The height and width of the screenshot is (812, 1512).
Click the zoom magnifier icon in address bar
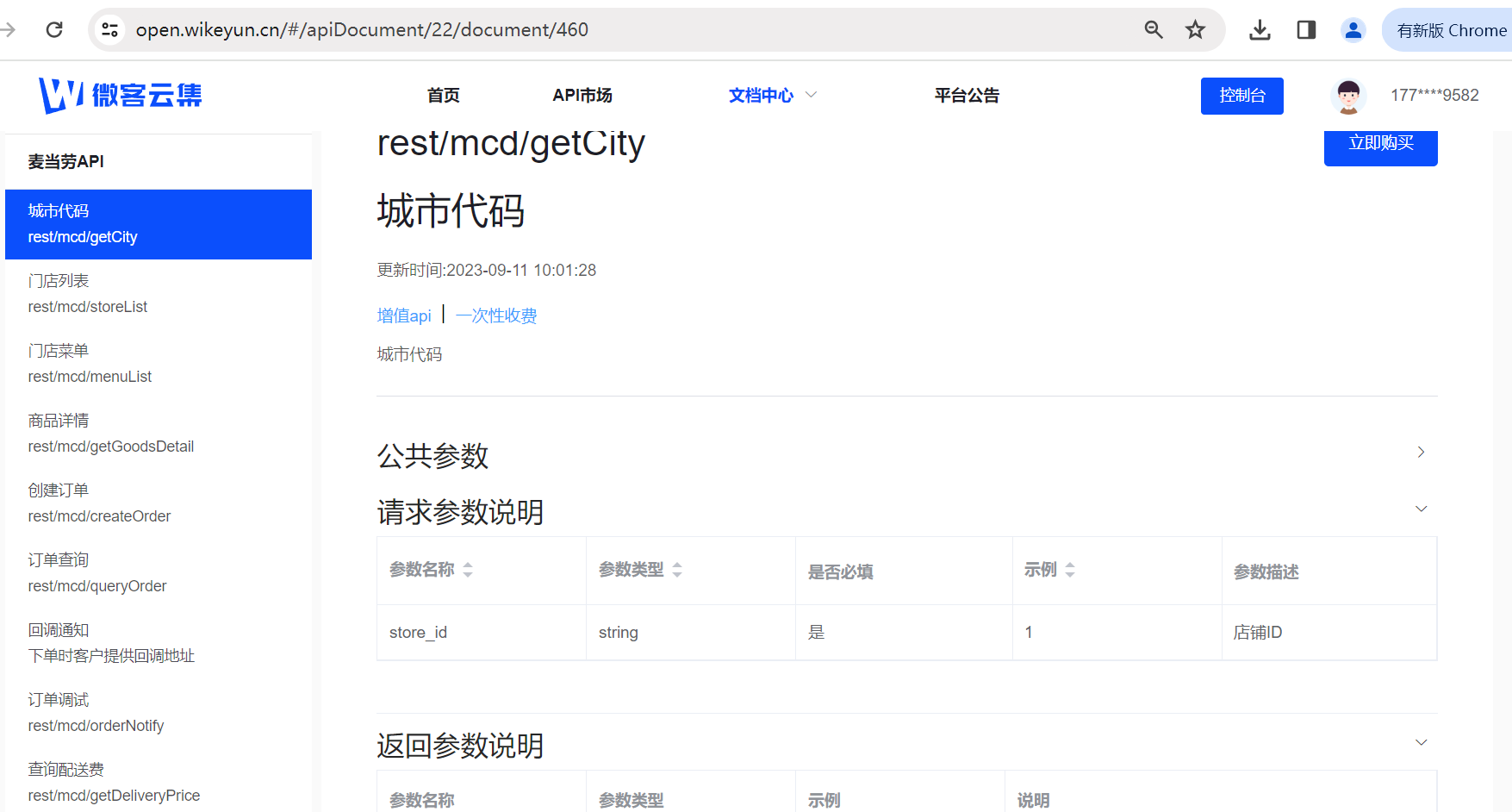(1154, 30)
